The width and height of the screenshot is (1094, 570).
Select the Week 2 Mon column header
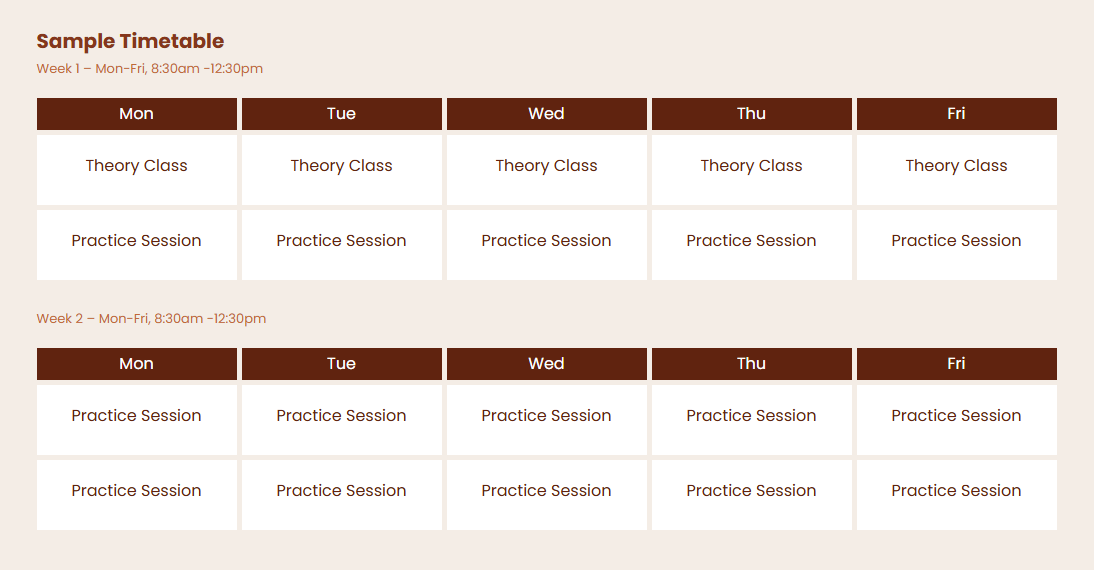(137, 364)
